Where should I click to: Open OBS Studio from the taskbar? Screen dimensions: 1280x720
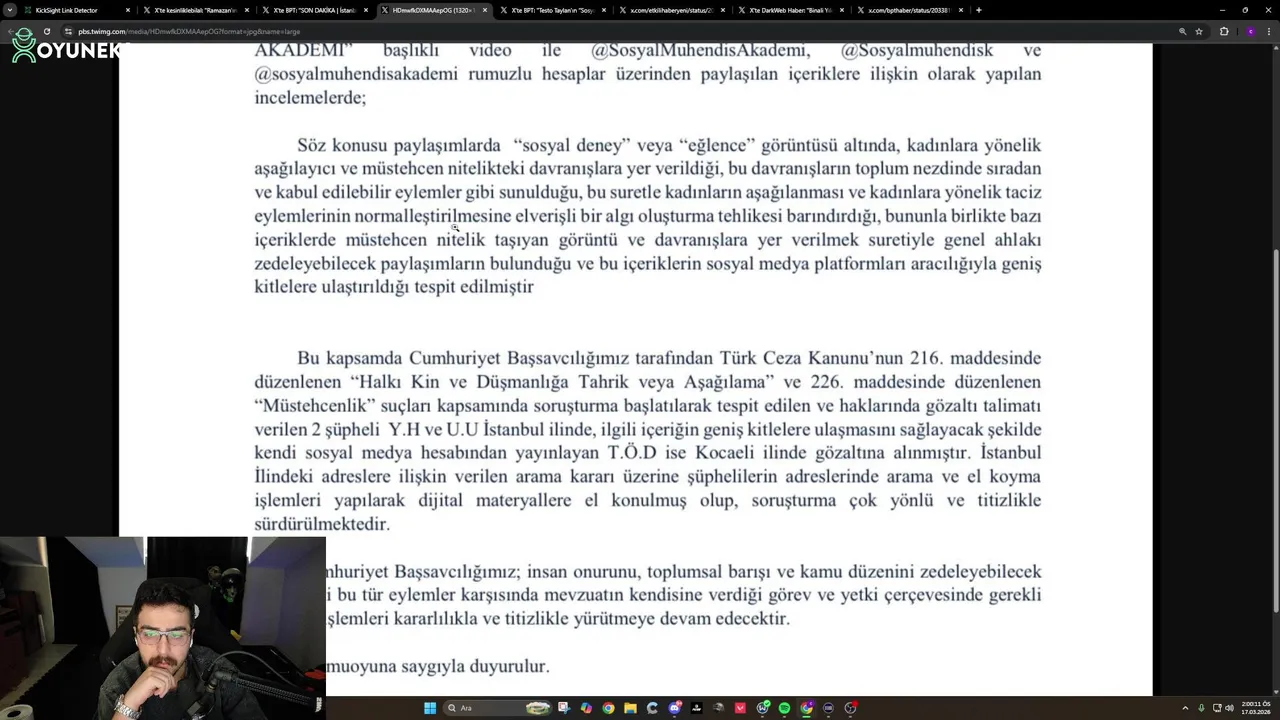(x=851, y=708)
